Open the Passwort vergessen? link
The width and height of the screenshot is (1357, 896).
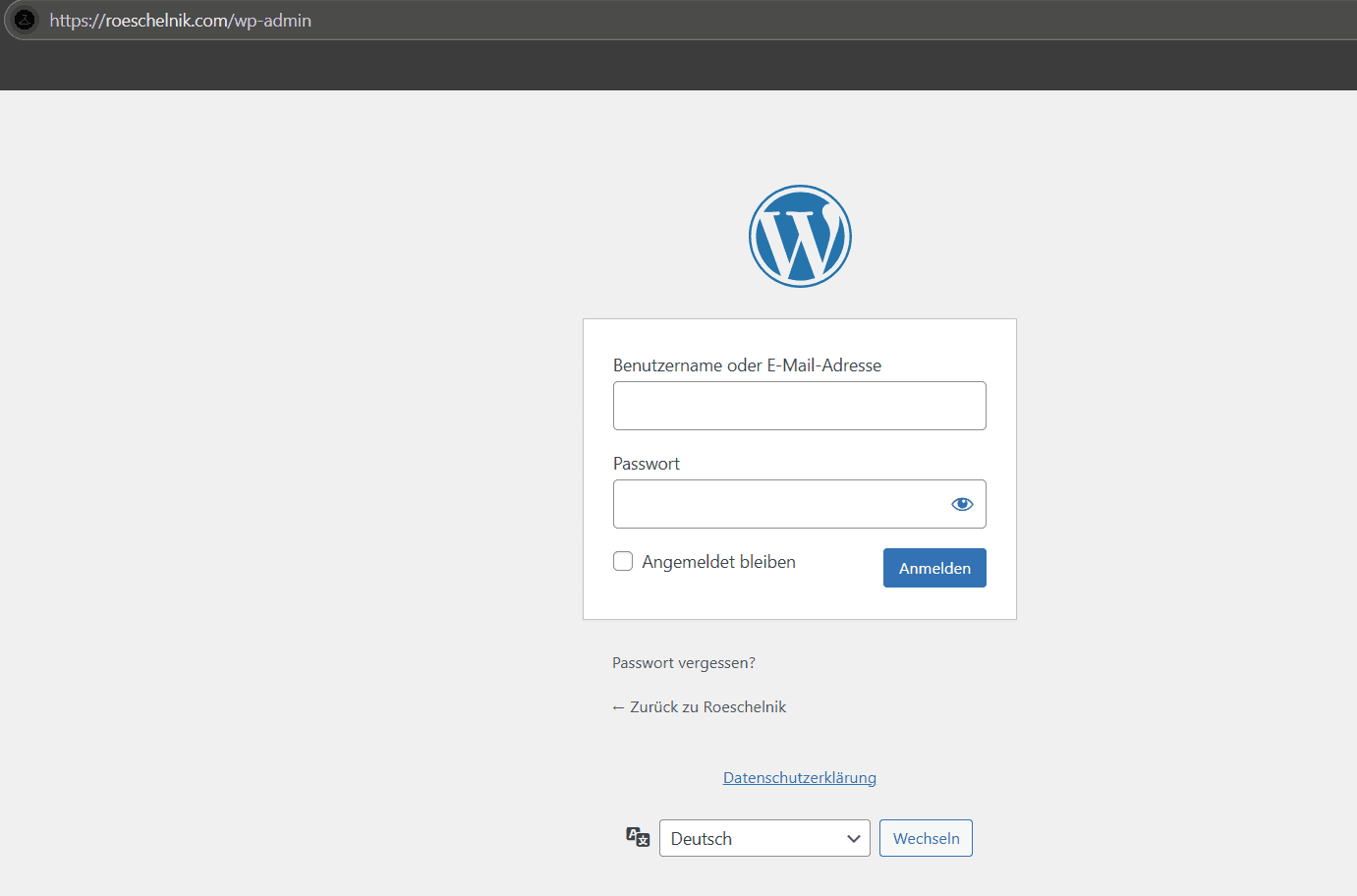tap(684, 663)
